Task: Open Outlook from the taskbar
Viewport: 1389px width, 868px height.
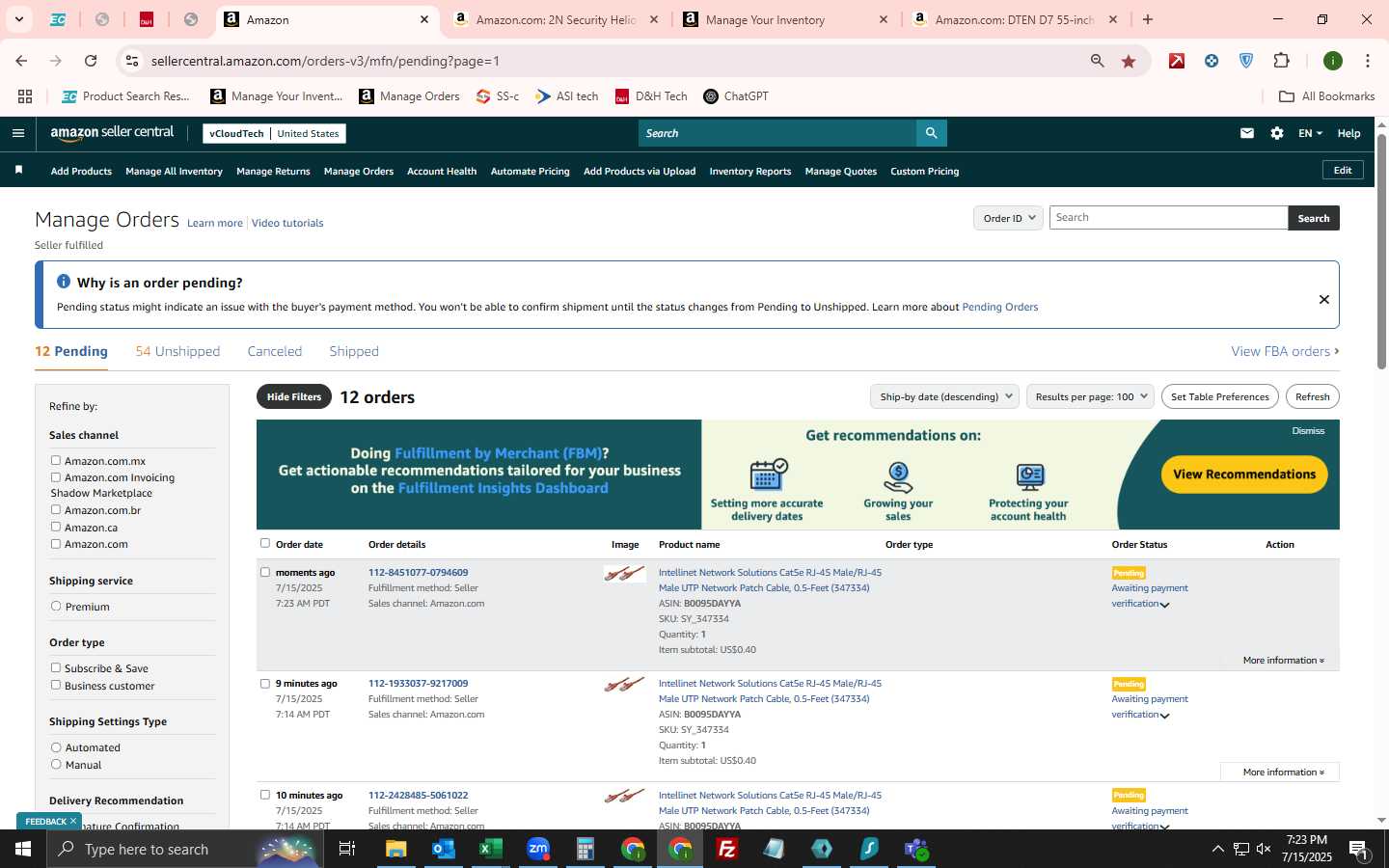Action: [x=444, y=849]
